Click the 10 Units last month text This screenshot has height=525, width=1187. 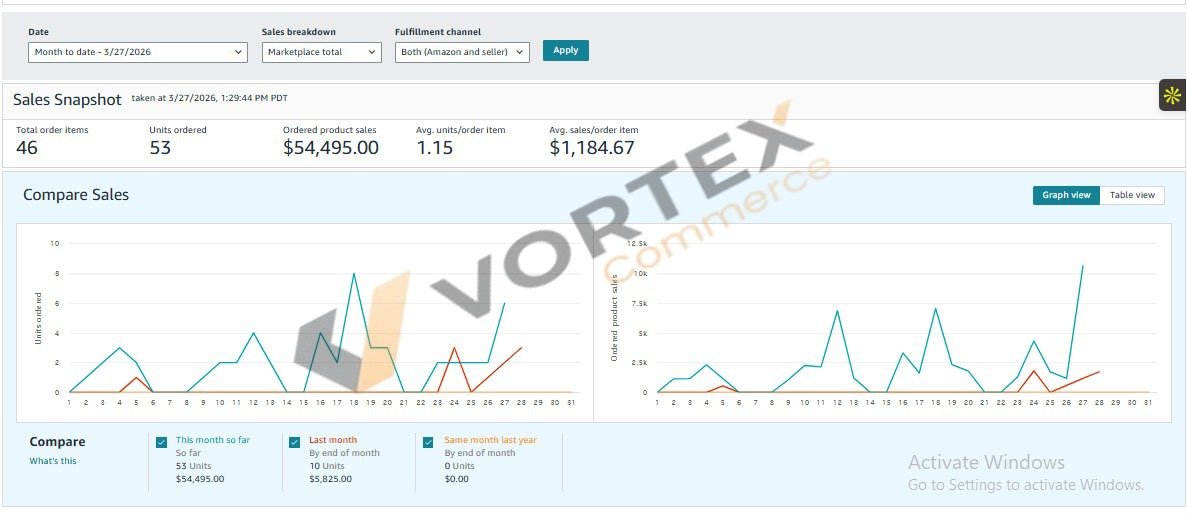coord(326,466)
